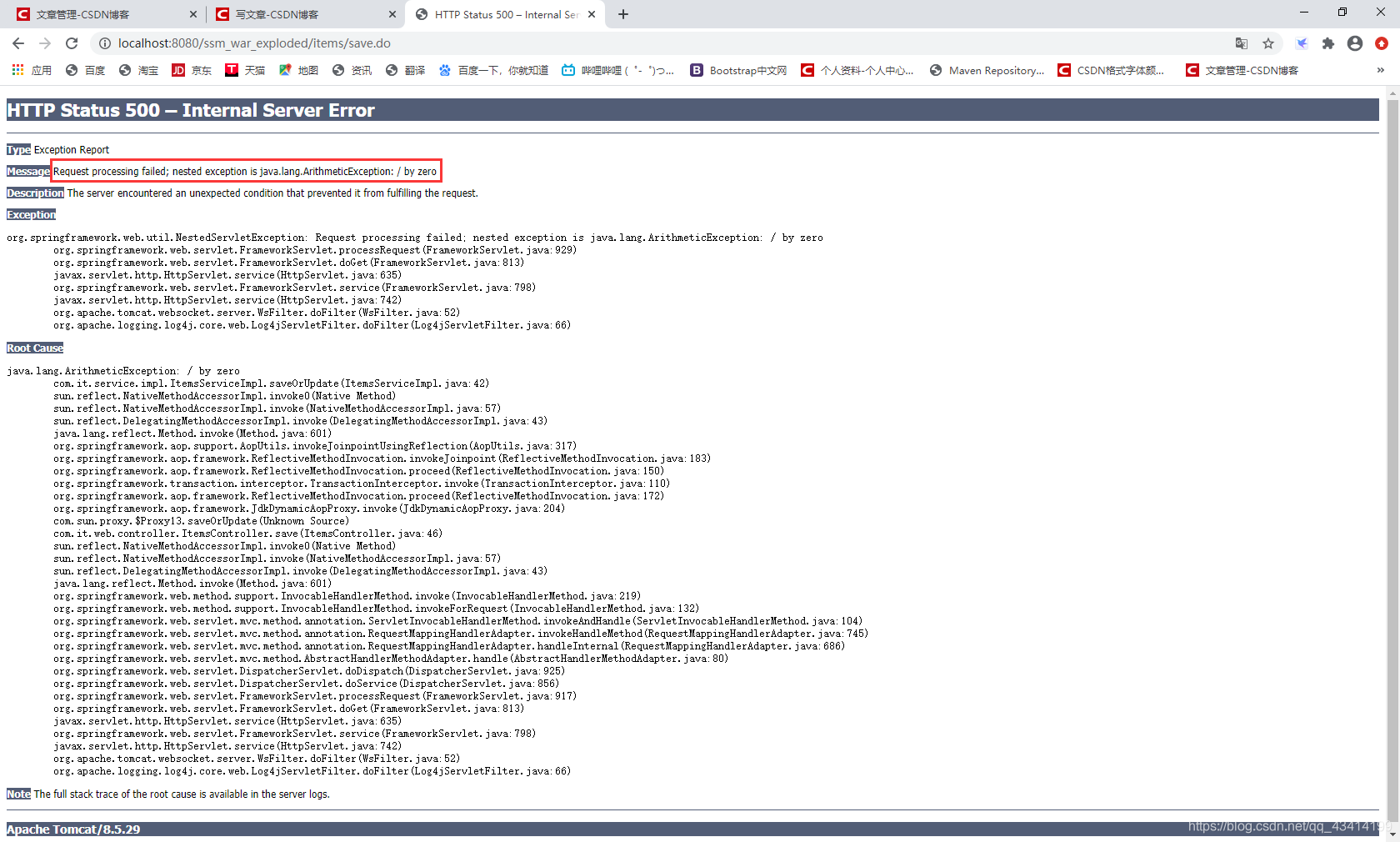Open the 哔哩哔哩 bookmark
1400x842 pixels.
pyautogui.click(x=618, y=71)
